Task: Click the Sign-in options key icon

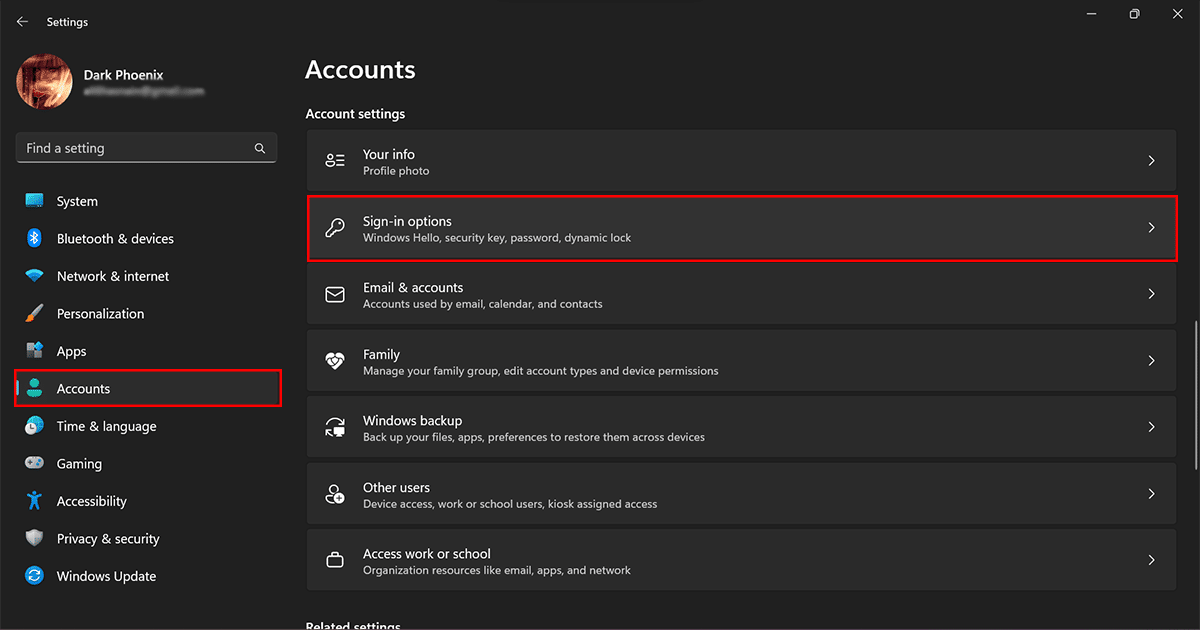Action: pos(335,228)
